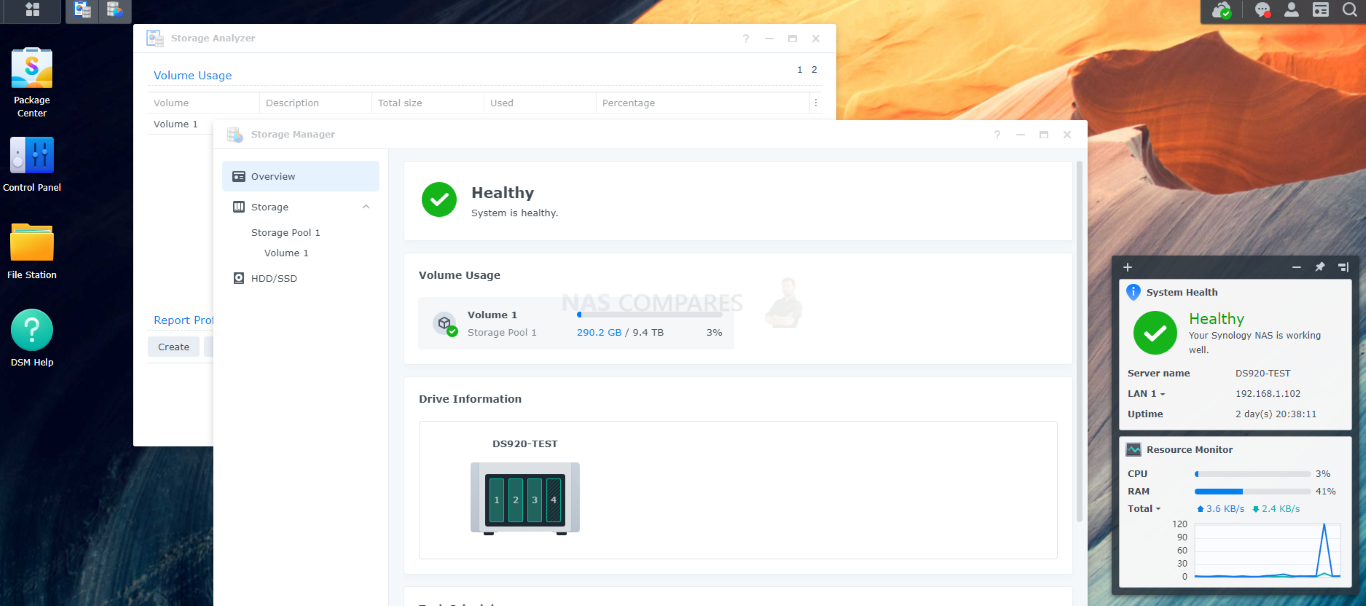Open Package Center desktop icon
Viewport: 1366px width, 606px height.
coord(32,69)
